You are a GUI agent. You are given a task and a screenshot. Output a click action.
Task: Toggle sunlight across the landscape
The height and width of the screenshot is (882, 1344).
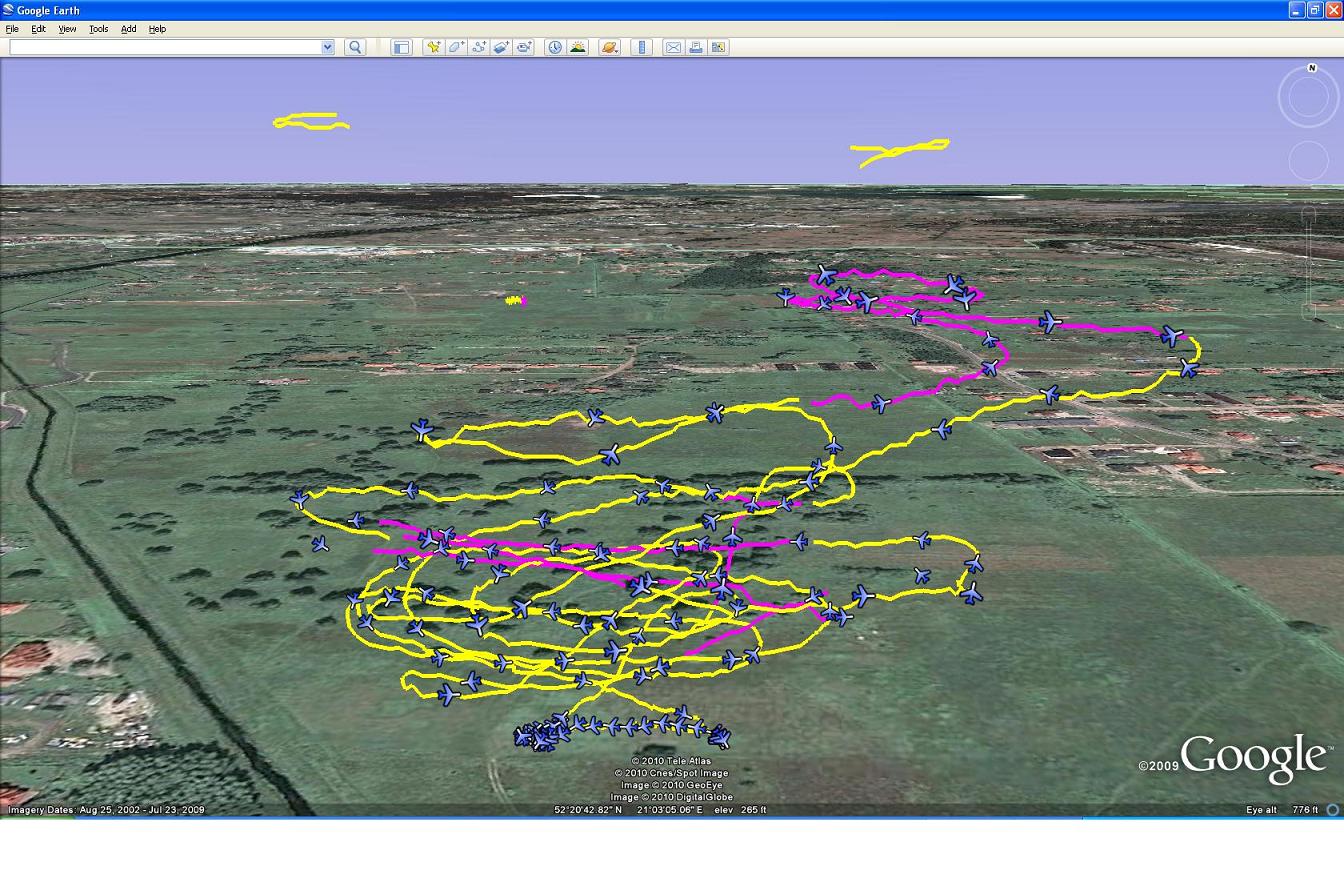point(578,47)
